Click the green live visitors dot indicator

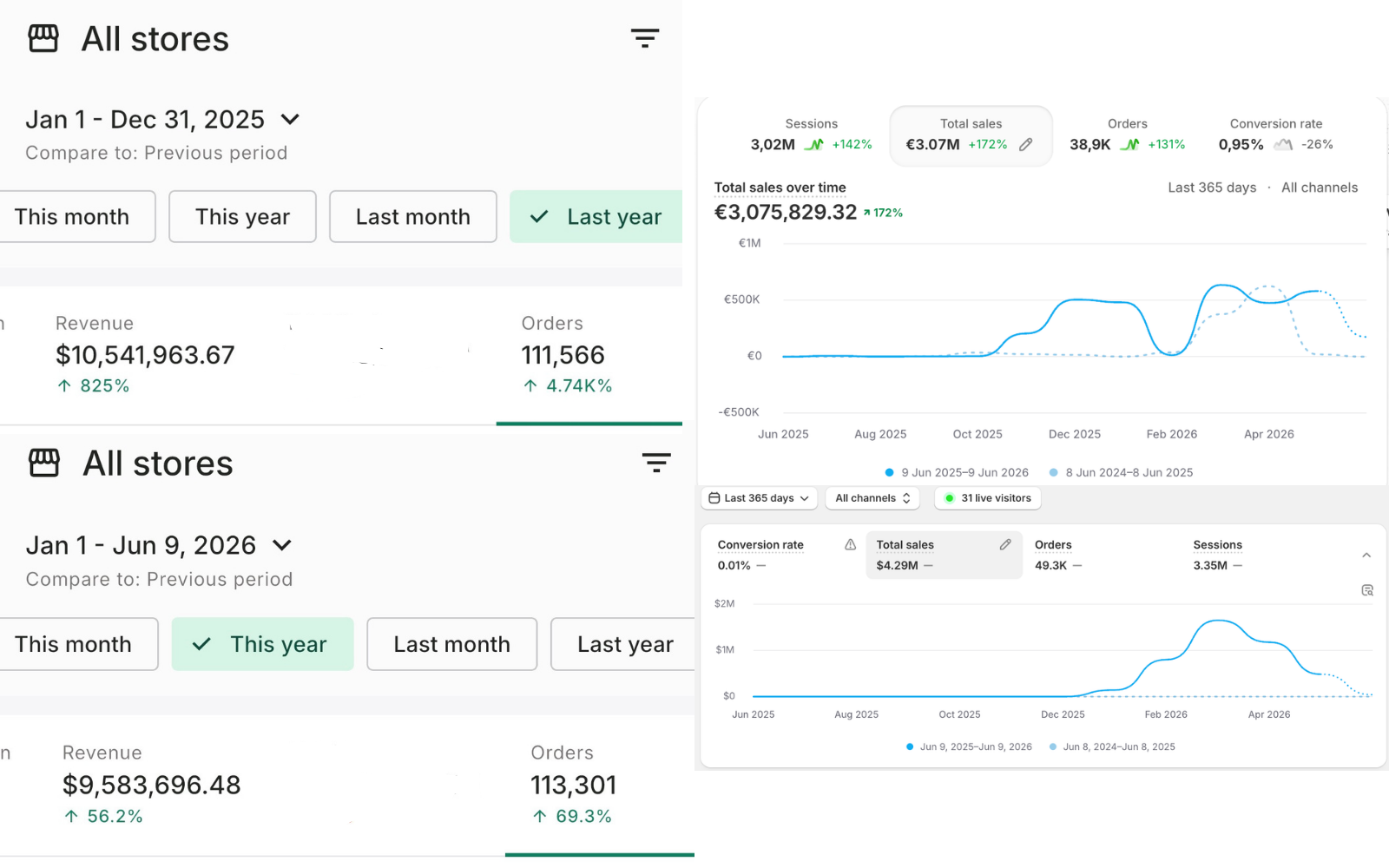pos(949,498)
